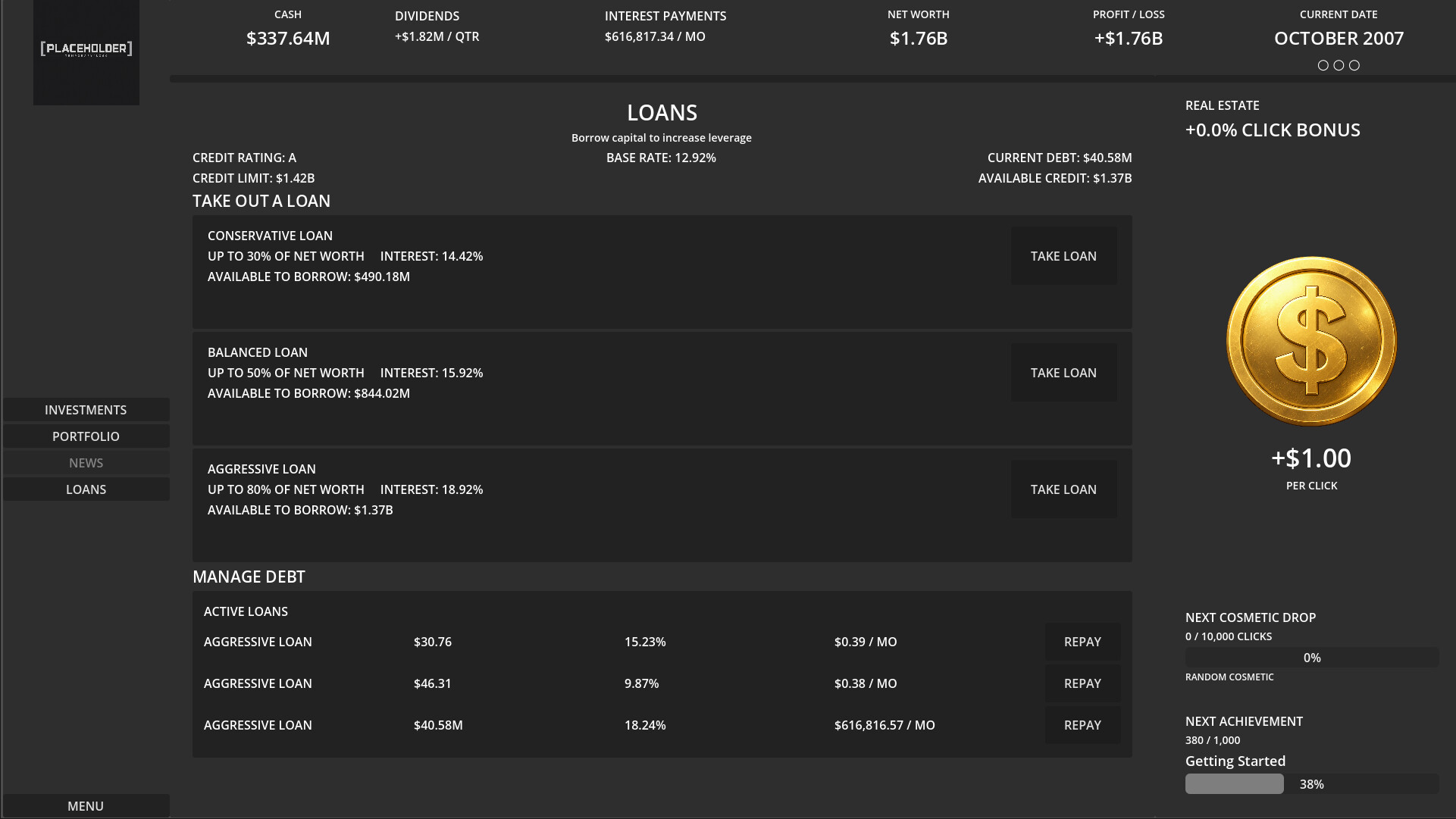Click the cash value $337.64M

pyautogui.click(x=288, y=38)
